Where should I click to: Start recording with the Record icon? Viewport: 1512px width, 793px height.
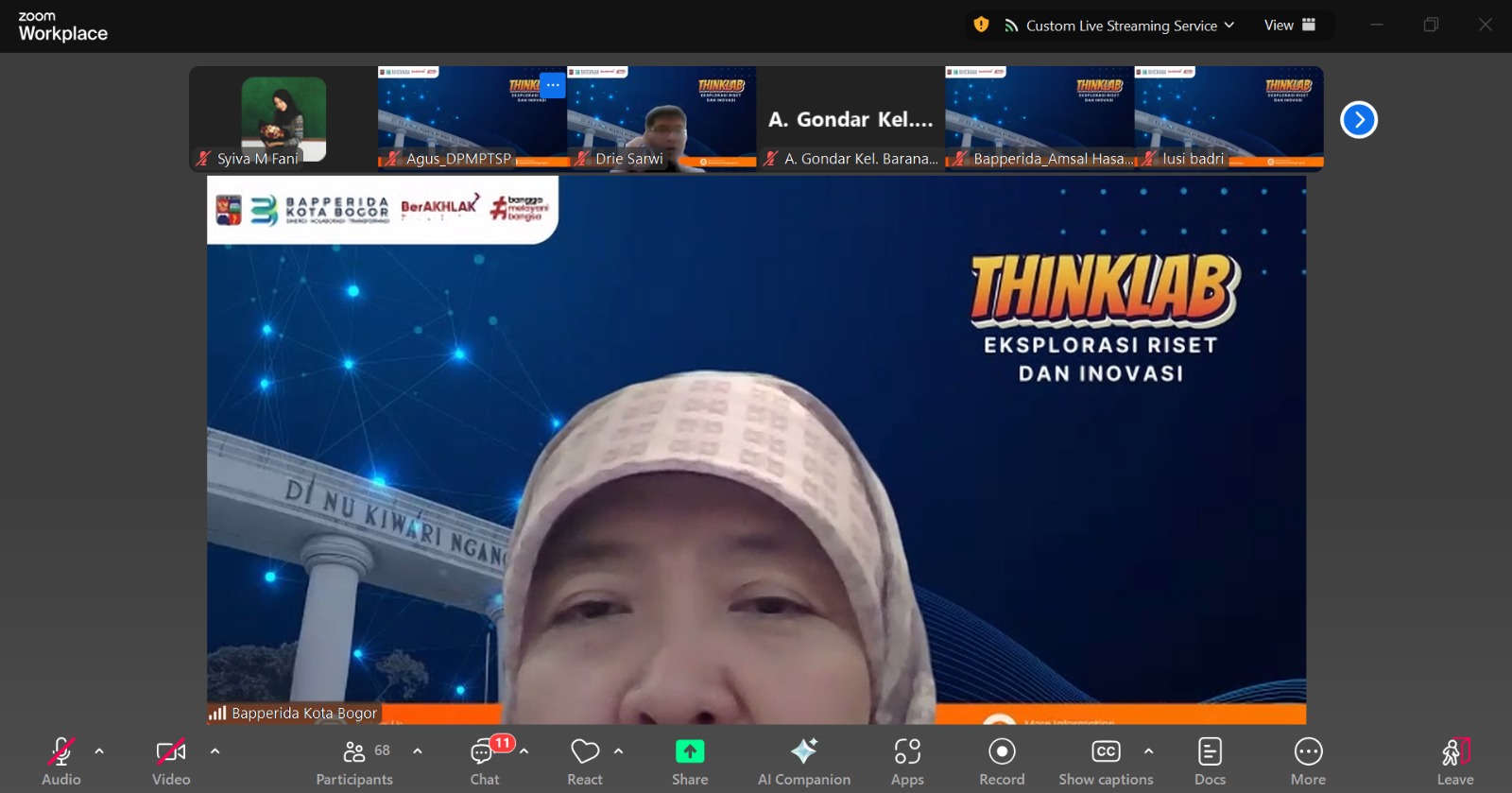click(1002, 752)
